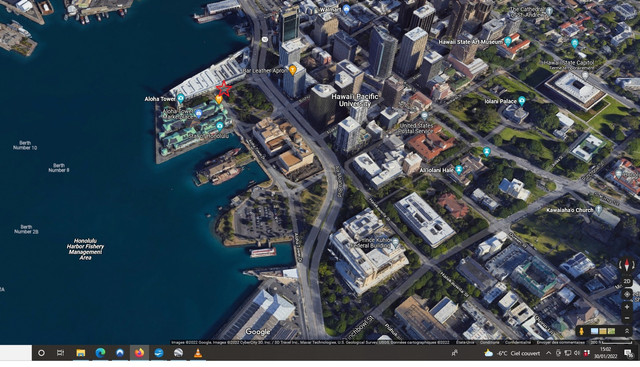Click the Berth Number 8 label
This screenshot has width=640, height=367.
59,168
